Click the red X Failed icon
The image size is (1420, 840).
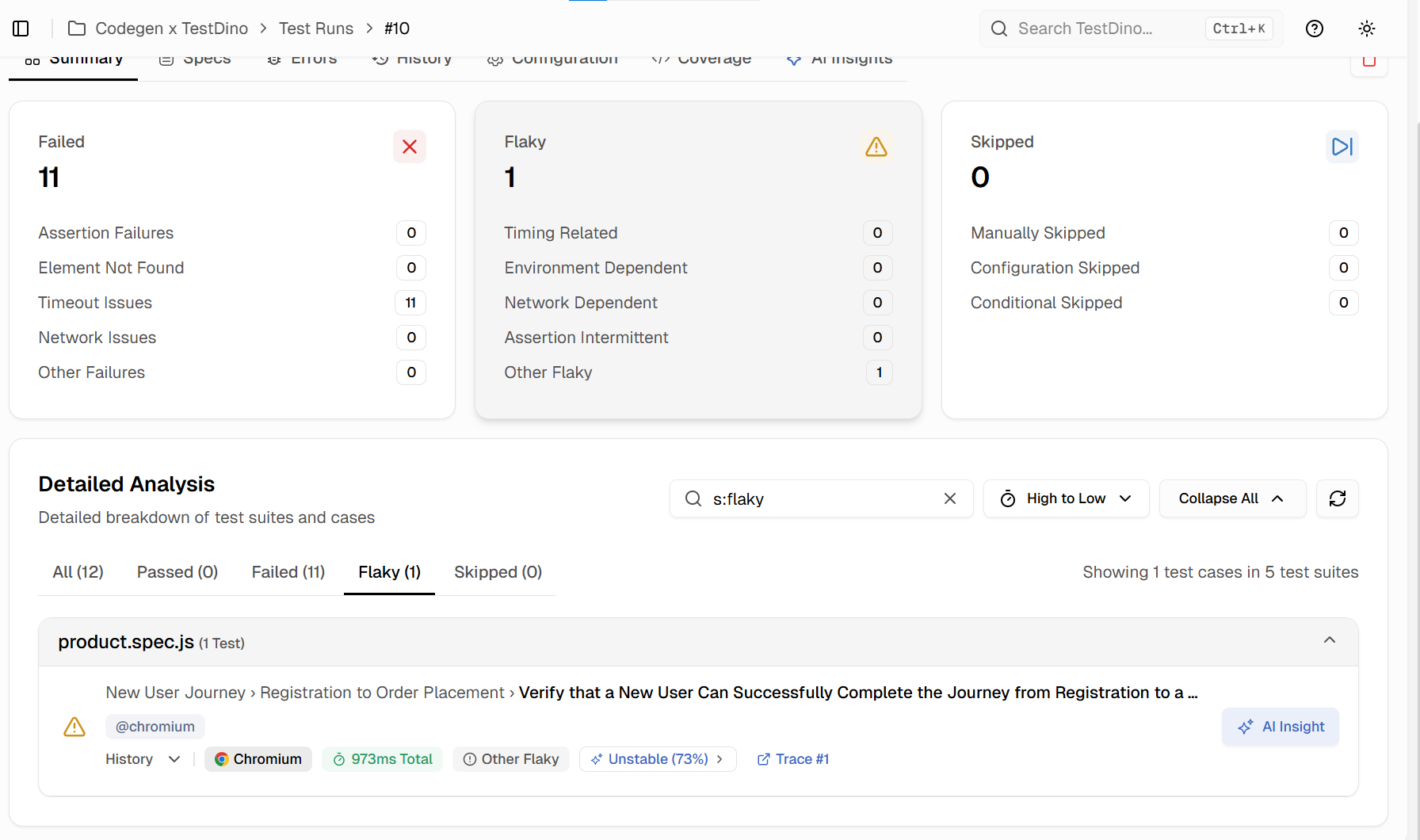409,147
